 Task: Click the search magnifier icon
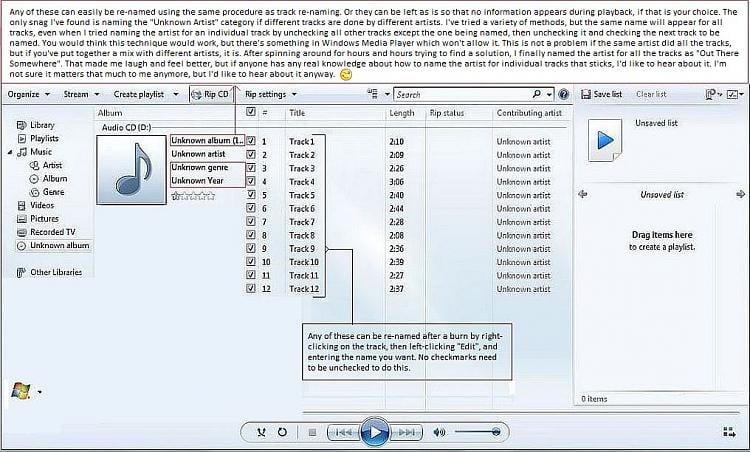537,94
